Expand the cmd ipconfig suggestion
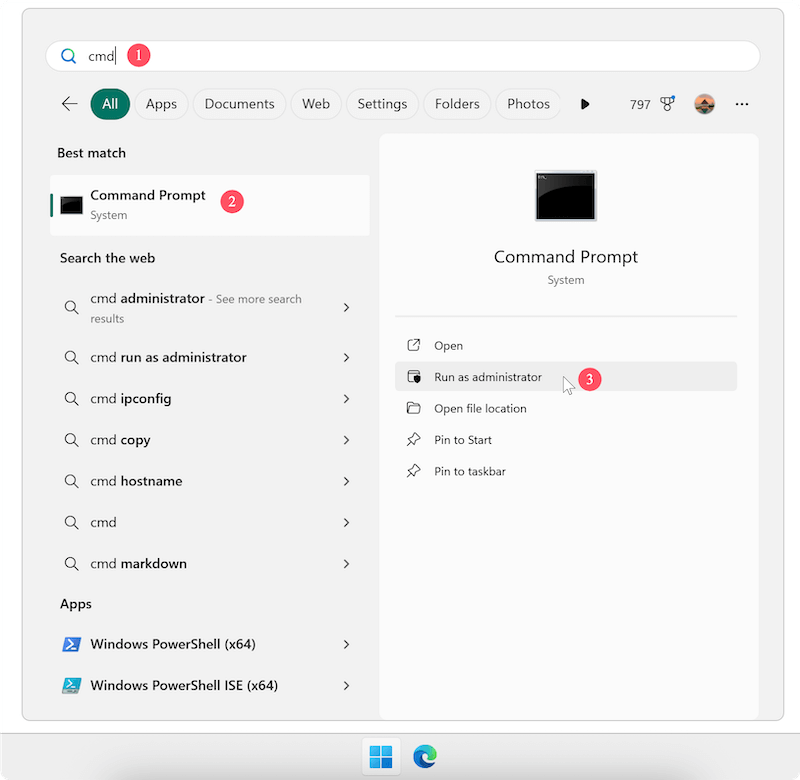The image size is (800, 780). [x=346, y=398]
